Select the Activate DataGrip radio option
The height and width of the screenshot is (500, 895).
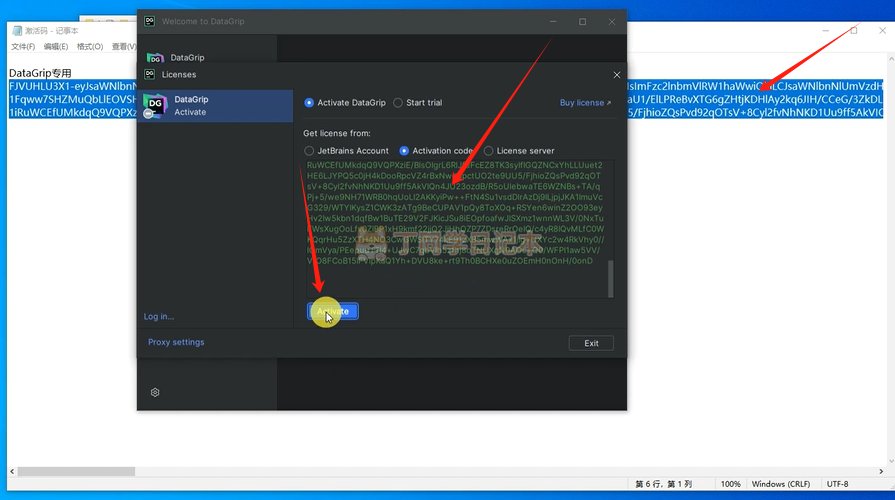(309, 103)
